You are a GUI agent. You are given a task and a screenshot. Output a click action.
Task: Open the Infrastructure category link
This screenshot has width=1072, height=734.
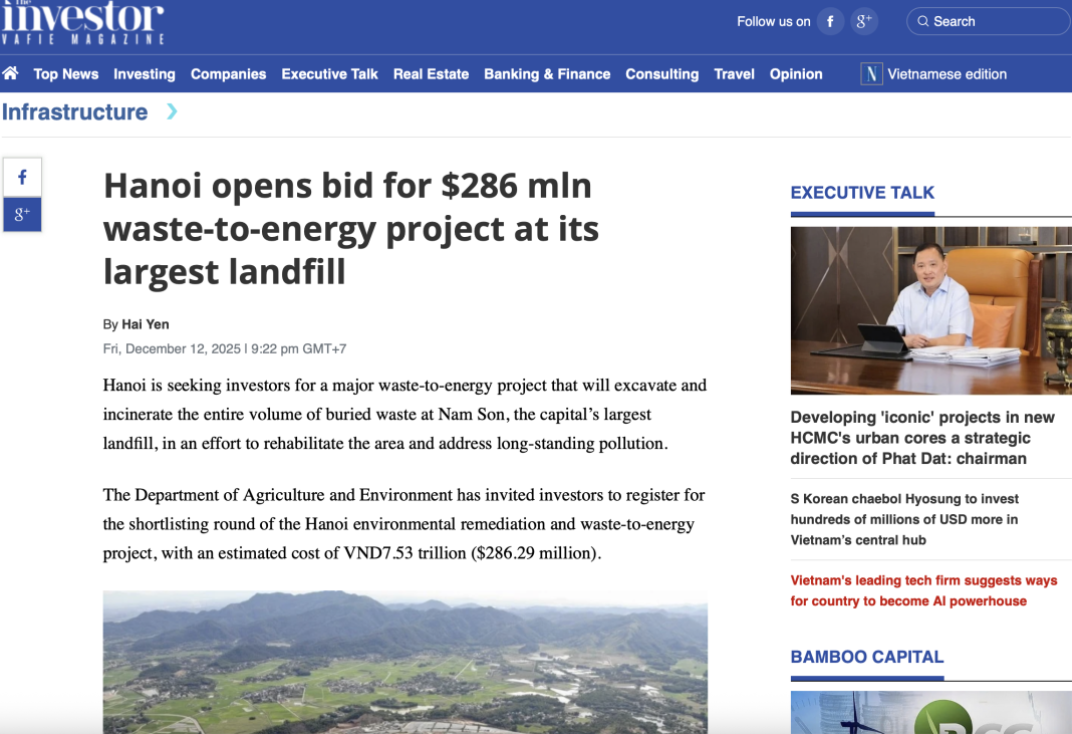(75, 112)
